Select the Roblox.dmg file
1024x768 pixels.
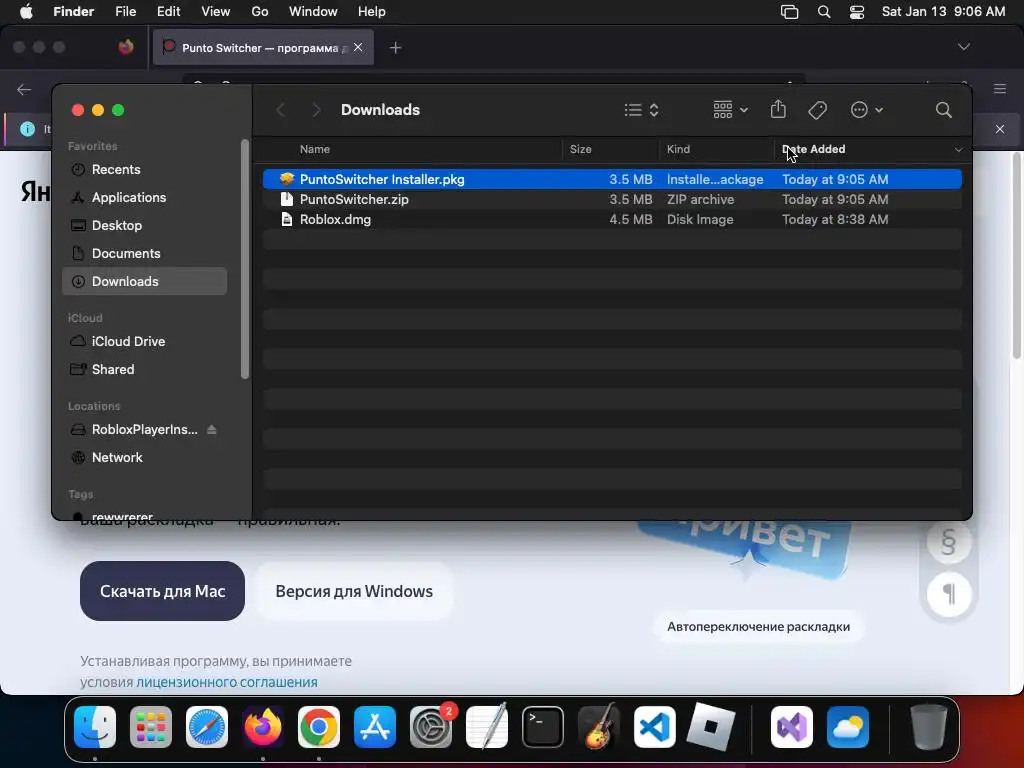point(612,220)
